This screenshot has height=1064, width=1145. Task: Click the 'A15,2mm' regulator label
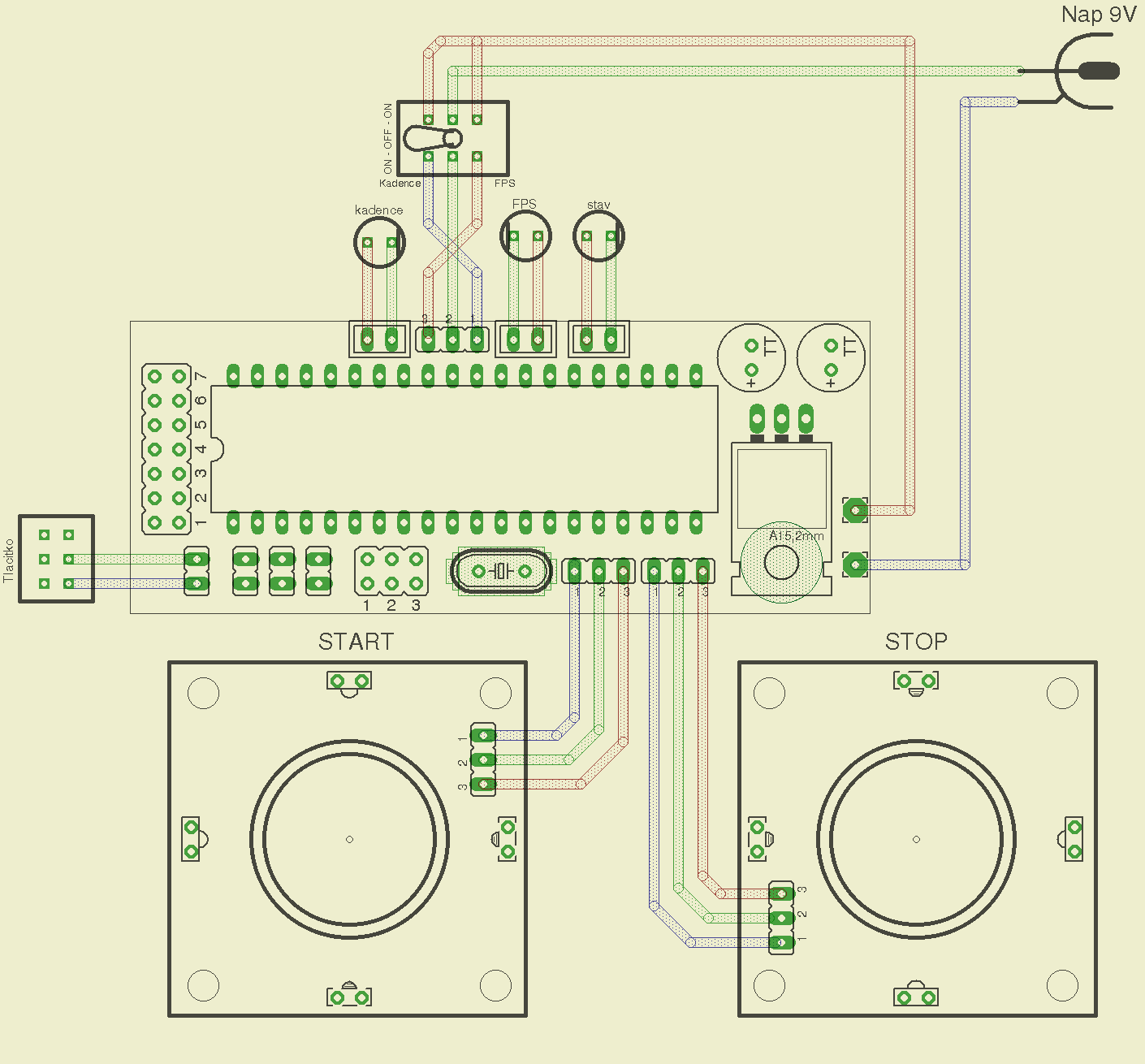pyautogui.click(x=796, y=536)
